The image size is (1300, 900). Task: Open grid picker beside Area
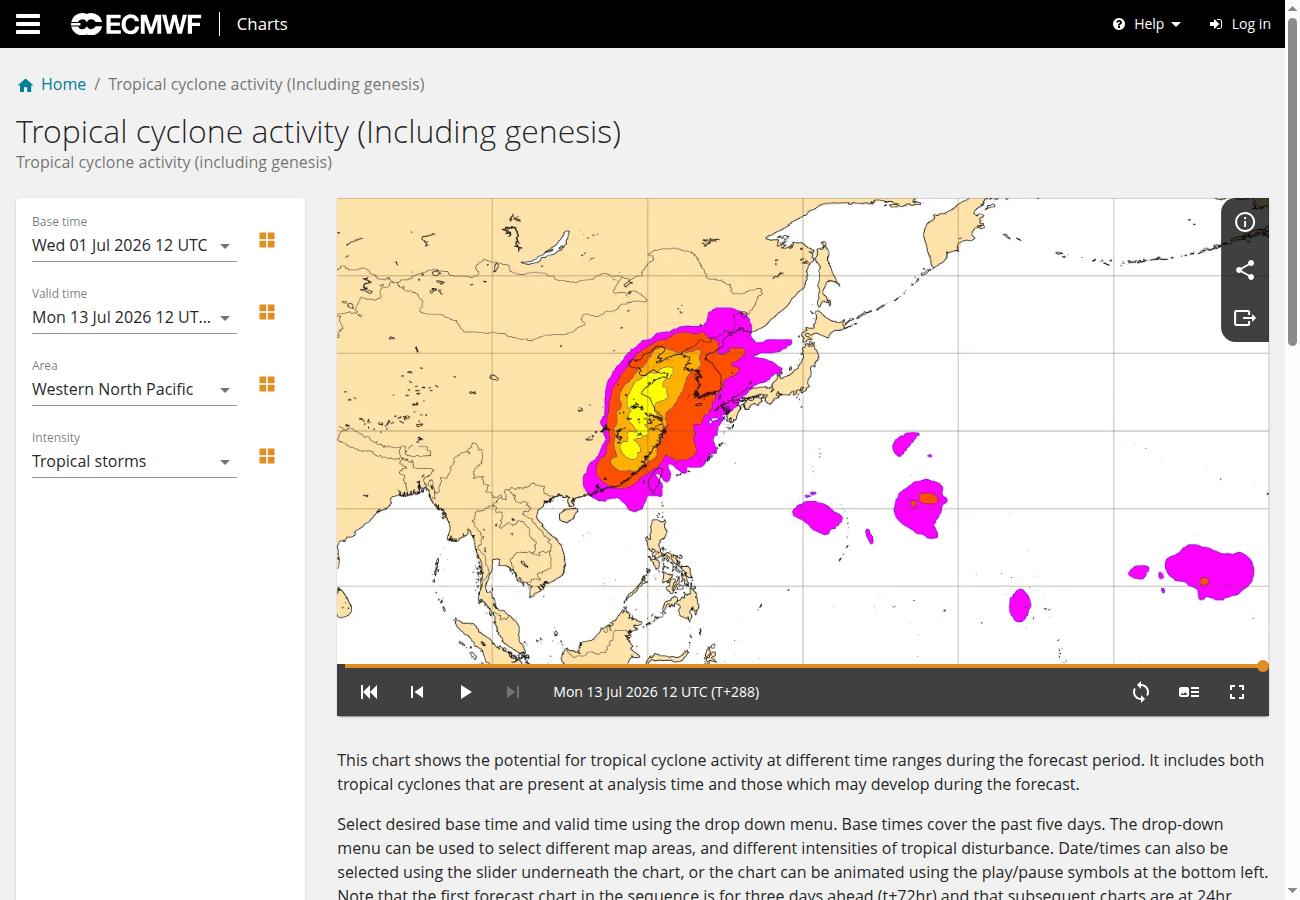(267, 384)
